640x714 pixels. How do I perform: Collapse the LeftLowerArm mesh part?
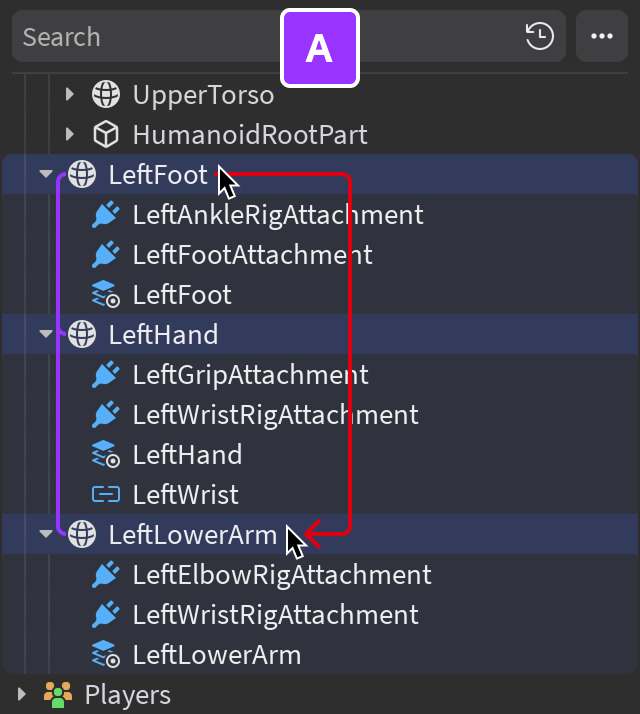(x=45, y=535)
